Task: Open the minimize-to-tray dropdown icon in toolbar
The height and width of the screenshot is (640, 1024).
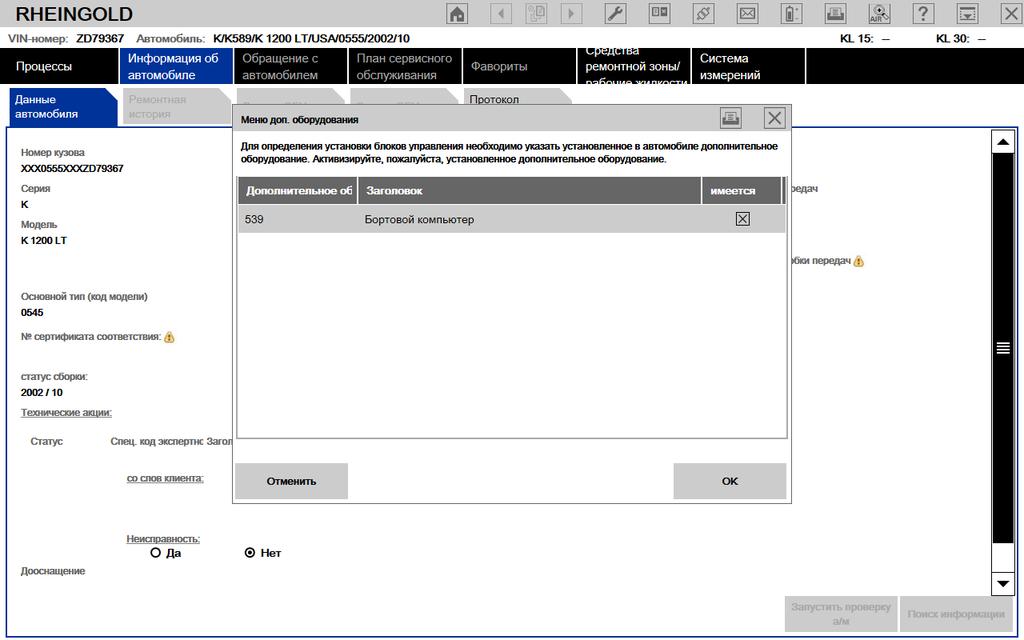Action: [967, 14]
